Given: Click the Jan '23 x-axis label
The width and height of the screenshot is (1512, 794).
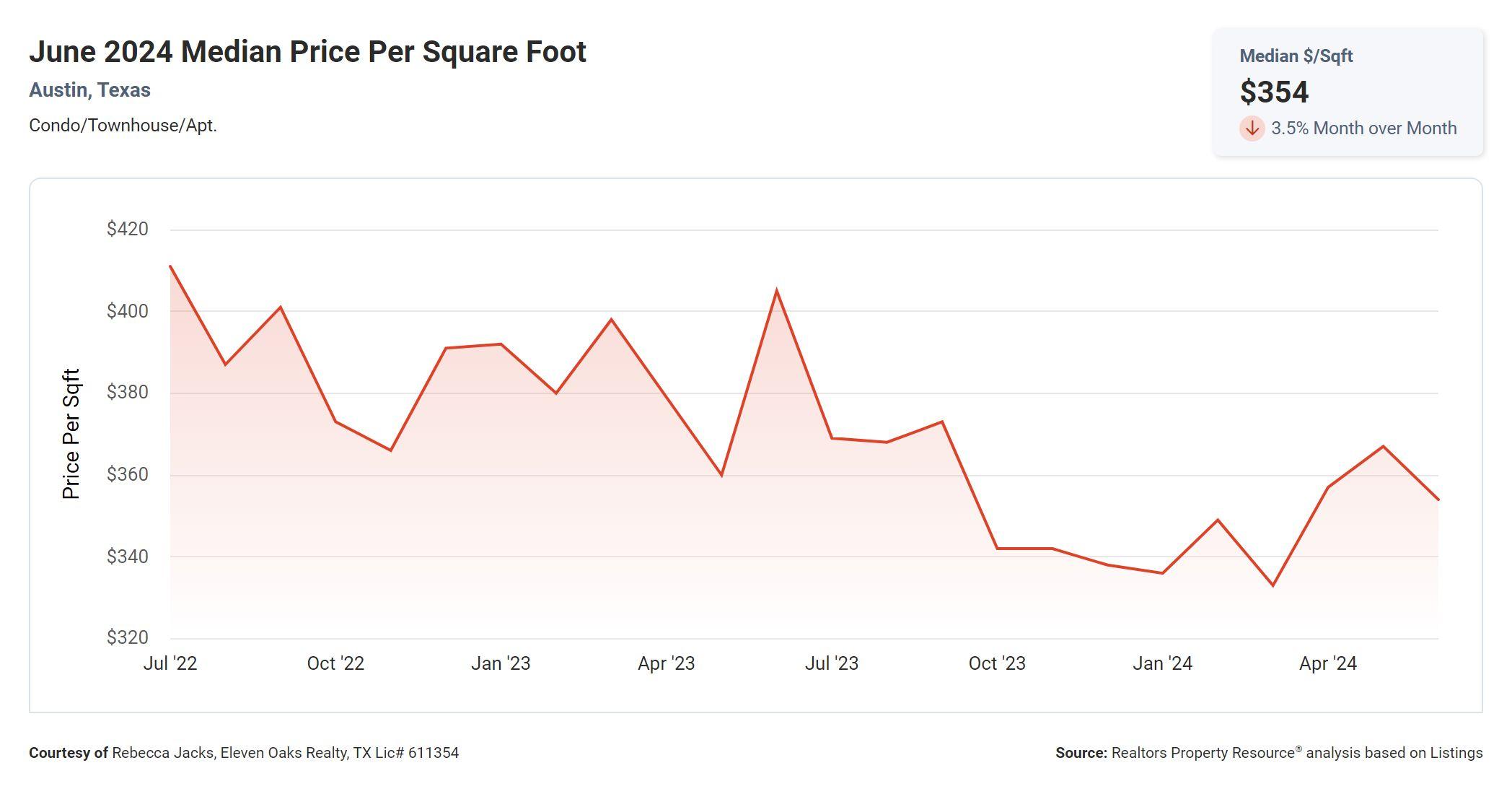Looking at the screenshot, I should point(501,663).
